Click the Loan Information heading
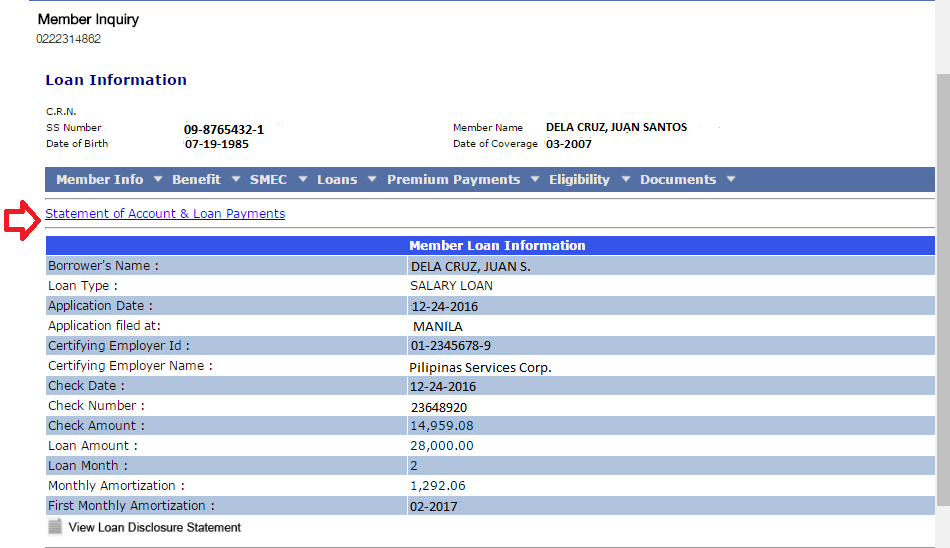 pos(116,80)
